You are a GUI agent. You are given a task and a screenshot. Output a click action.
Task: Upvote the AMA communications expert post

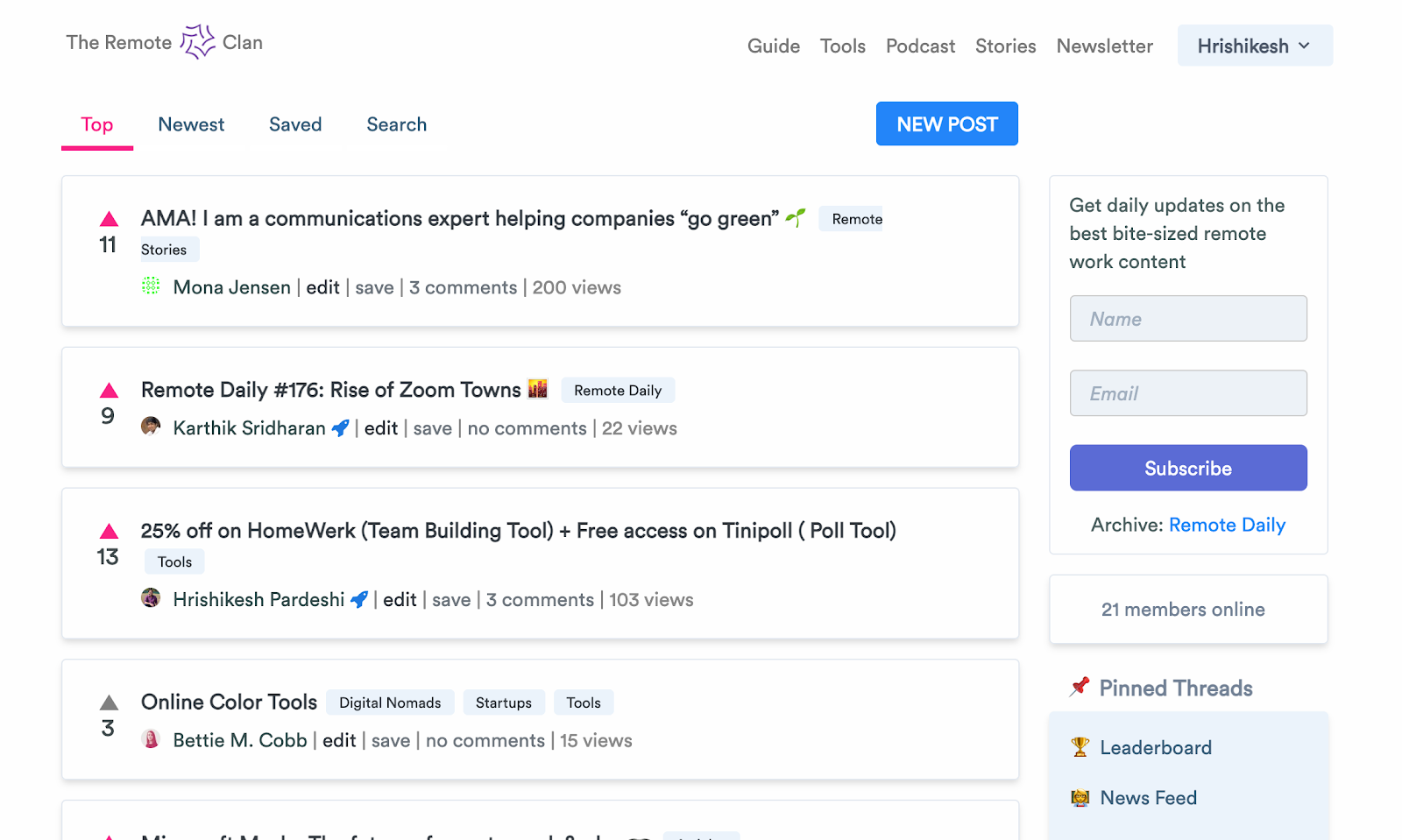tap(109, 219)
